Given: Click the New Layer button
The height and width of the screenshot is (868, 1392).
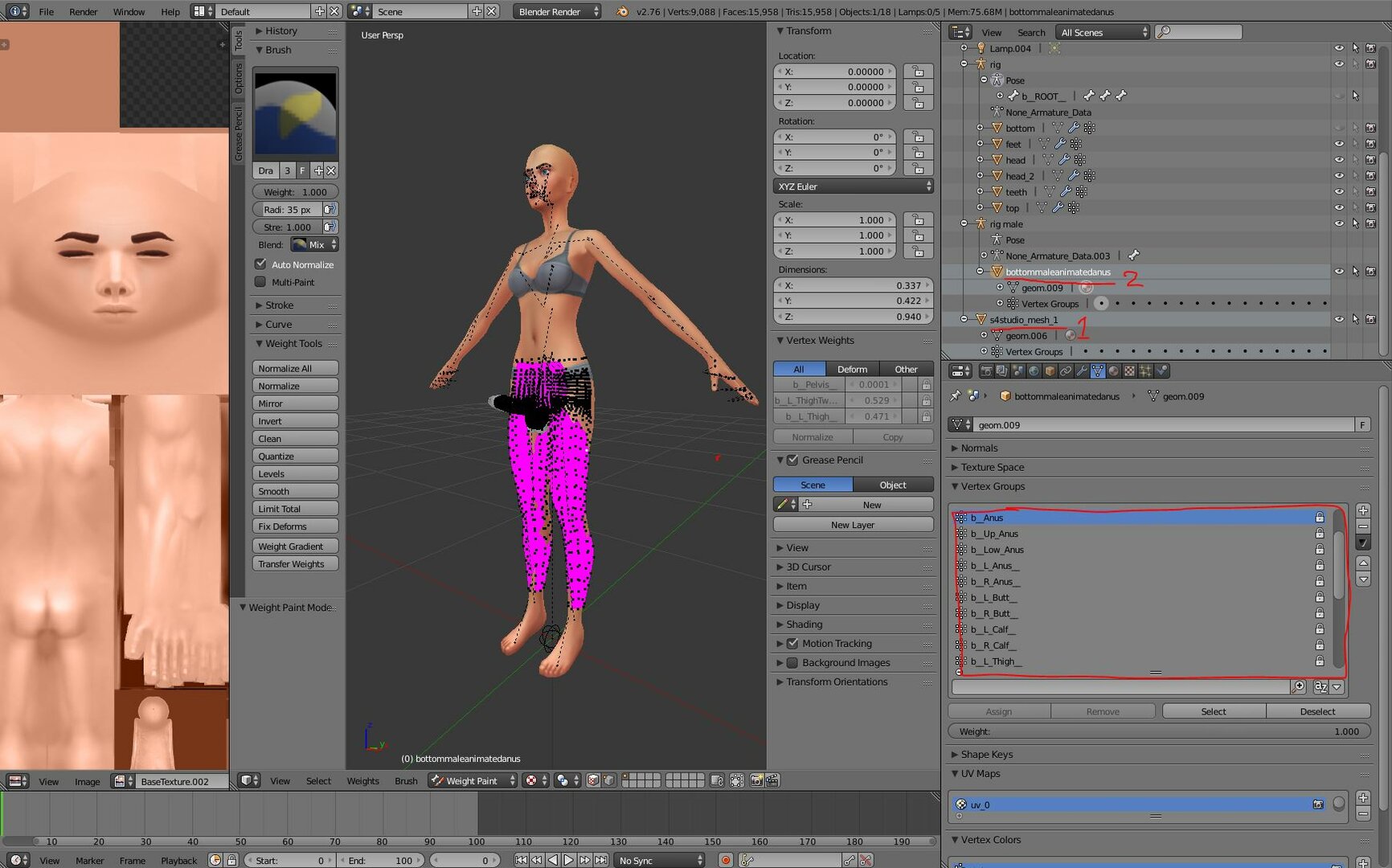Looking at the screenshot, I should pyautogui.click(x=853, y=525).
